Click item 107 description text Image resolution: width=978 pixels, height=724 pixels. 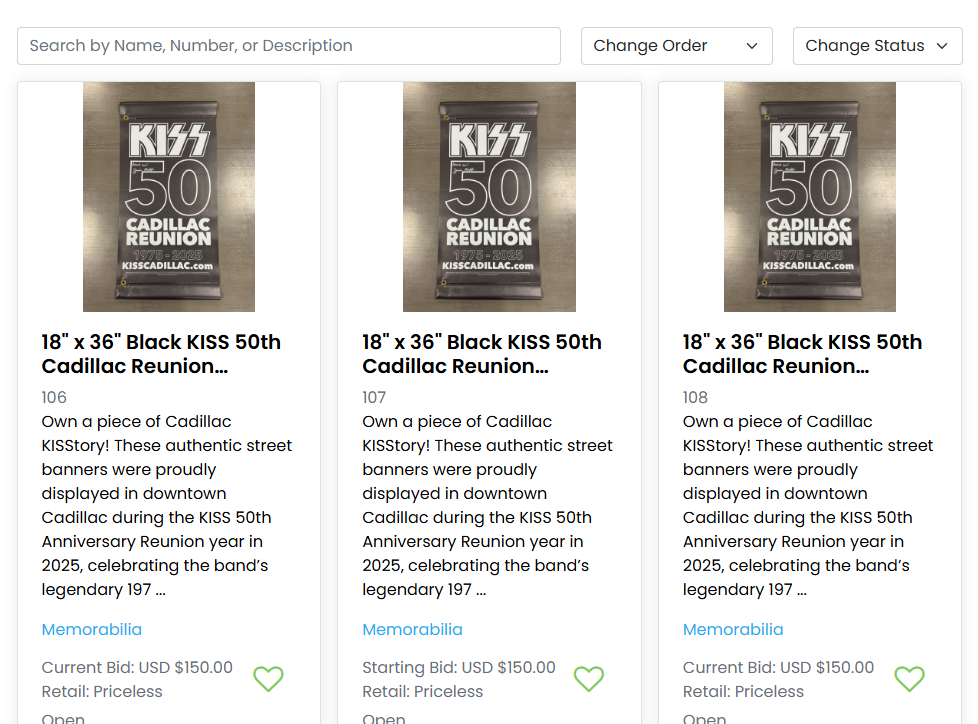(x=487, y=506)
